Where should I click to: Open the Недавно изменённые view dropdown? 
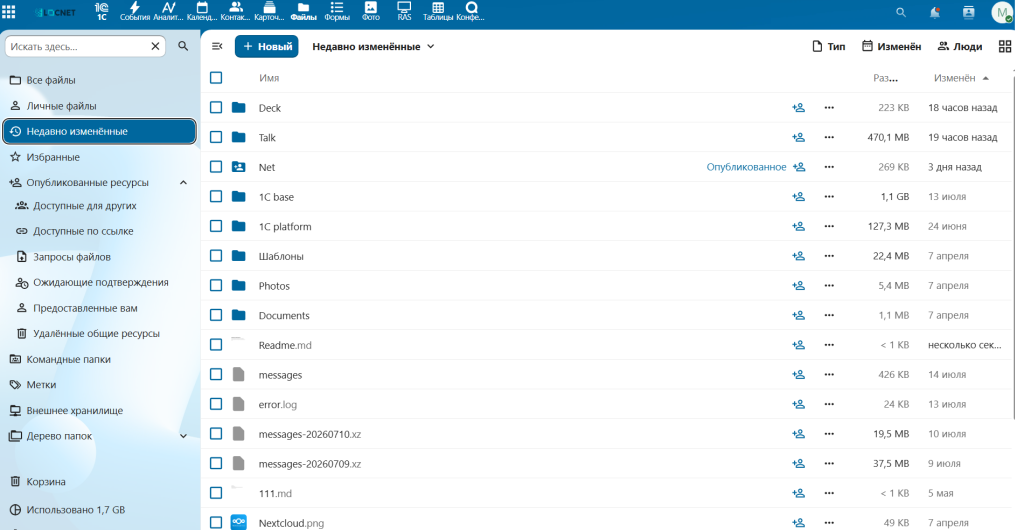[373, 46]
